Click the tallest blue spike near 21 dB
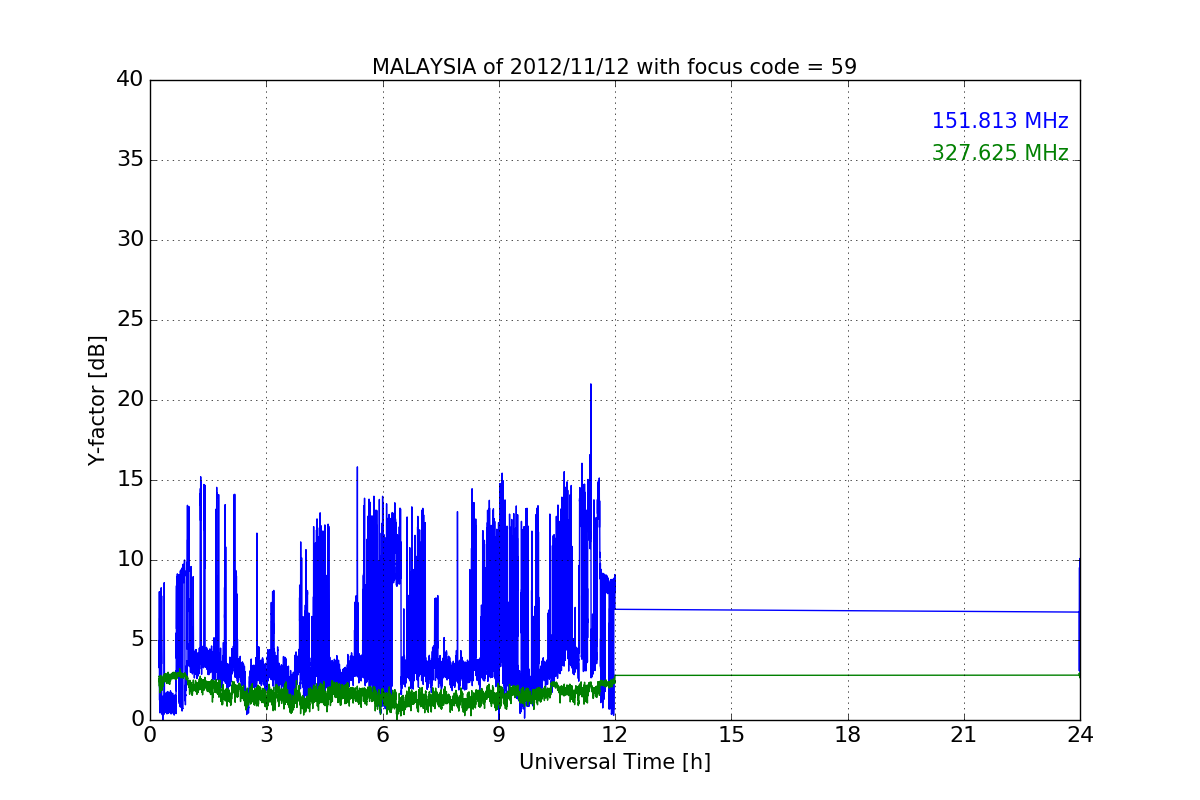1200x800 pixels. (591, 420)
